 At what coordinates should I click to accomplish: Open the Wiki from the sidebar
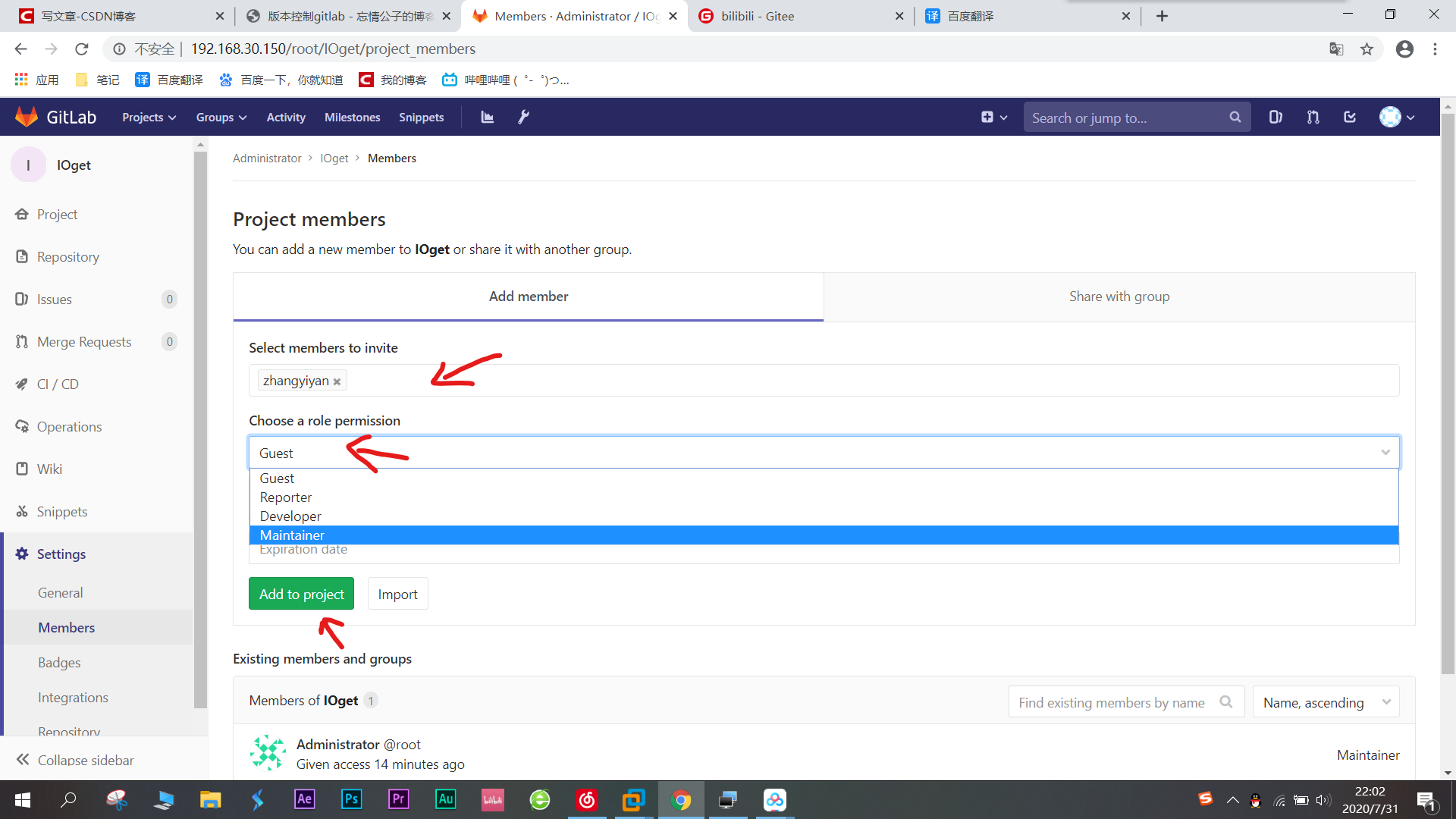(x=49, y=469)
